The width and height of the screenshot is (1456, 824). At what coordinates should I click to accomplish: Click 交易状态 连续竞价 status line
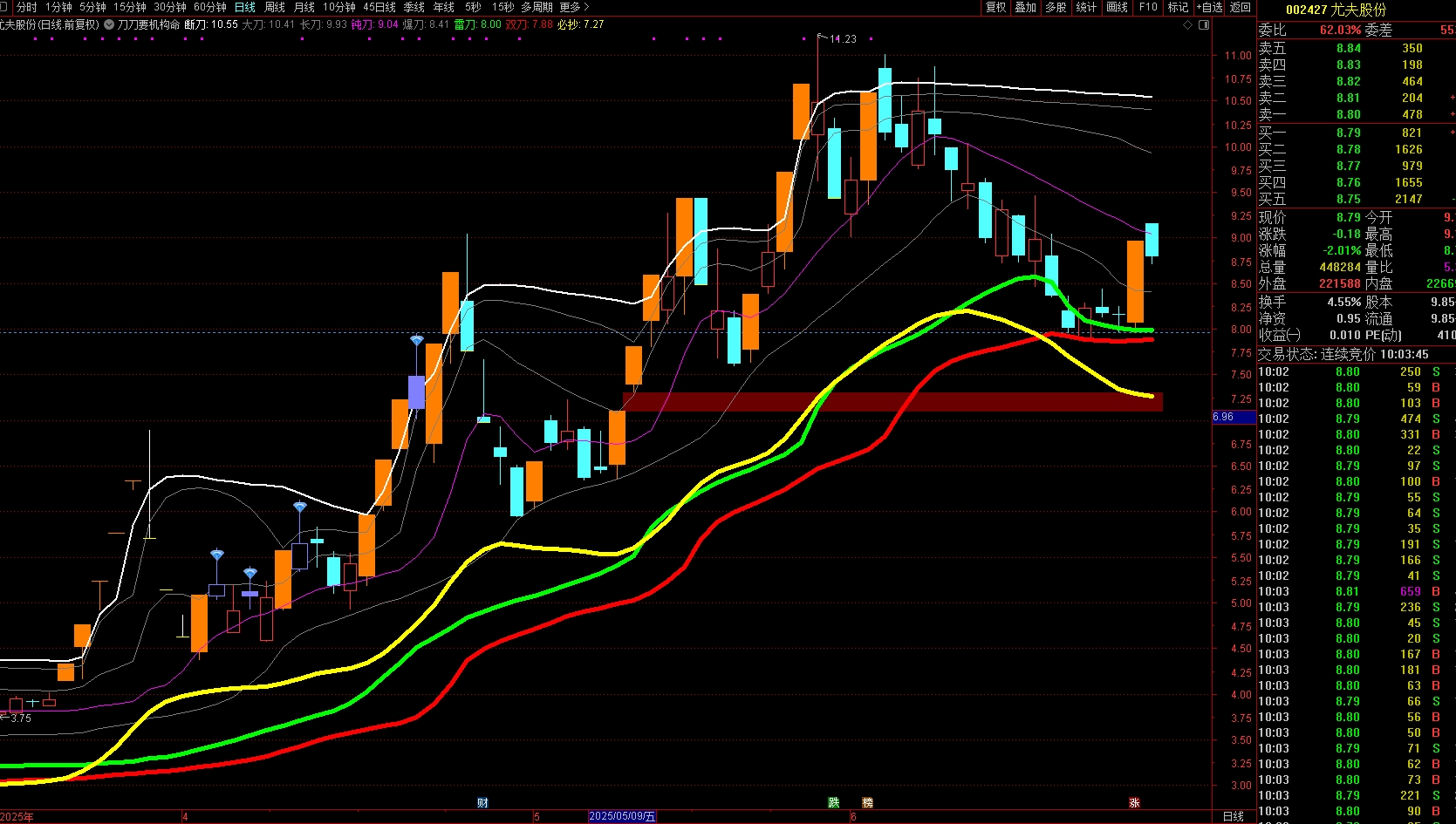point(1343,354)
